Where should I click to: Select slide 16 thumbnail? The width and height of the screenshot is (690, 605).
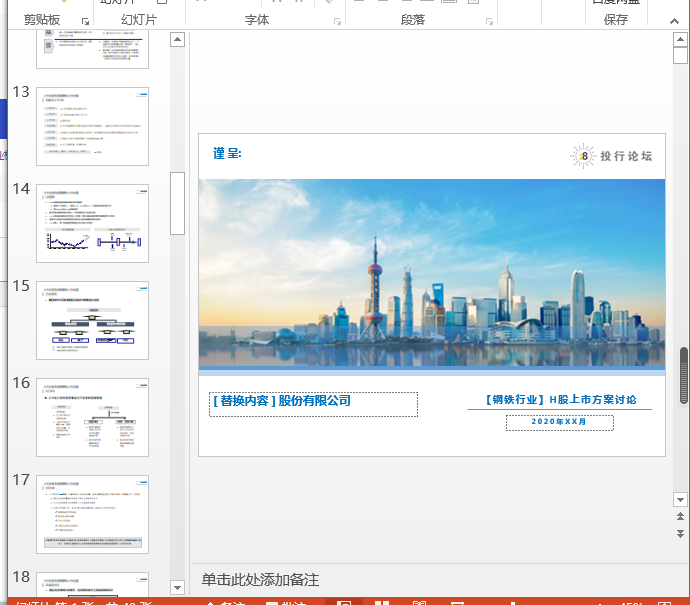coord(92,417)
